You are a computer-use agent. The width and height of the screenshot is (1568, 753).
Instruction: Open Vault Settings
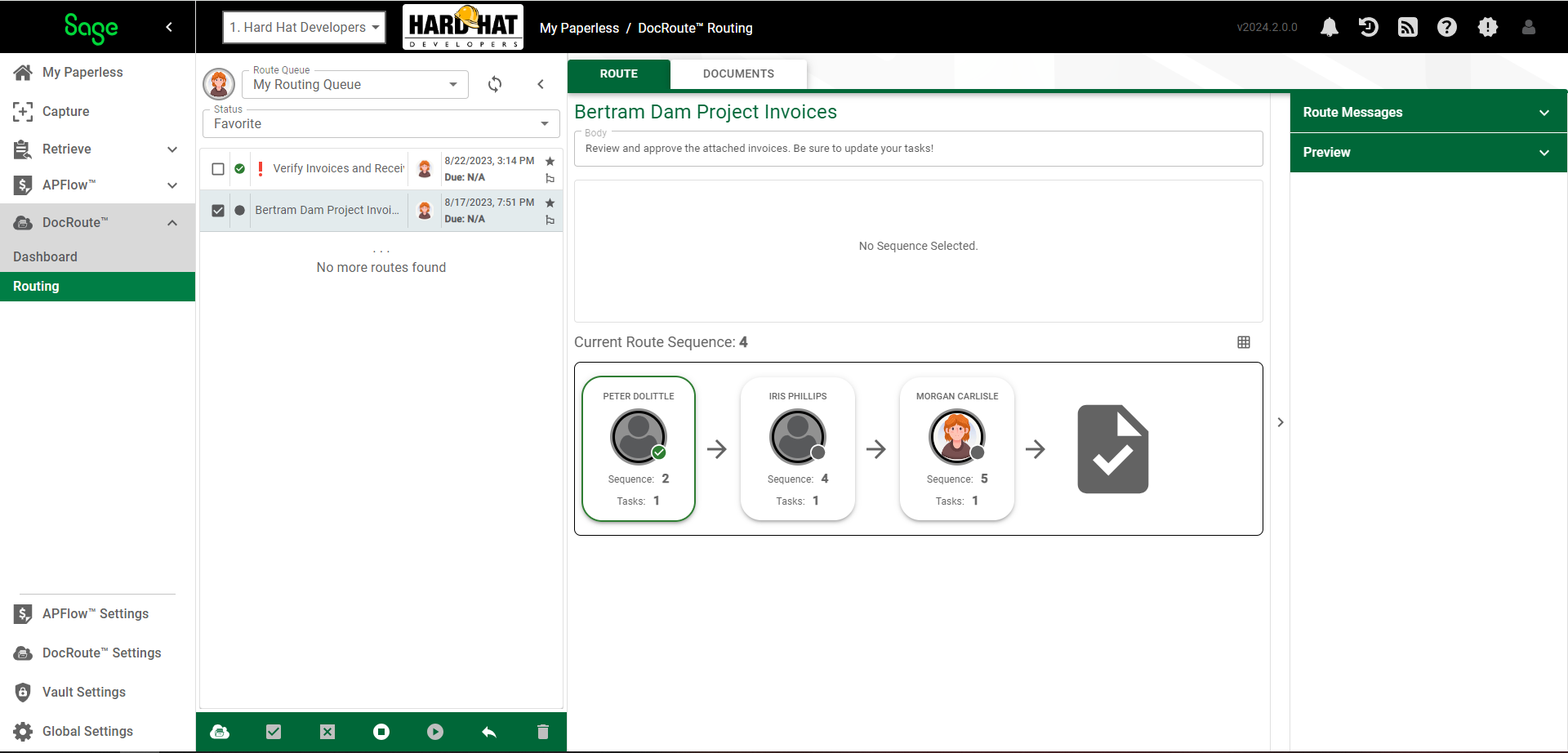point(97,693)
